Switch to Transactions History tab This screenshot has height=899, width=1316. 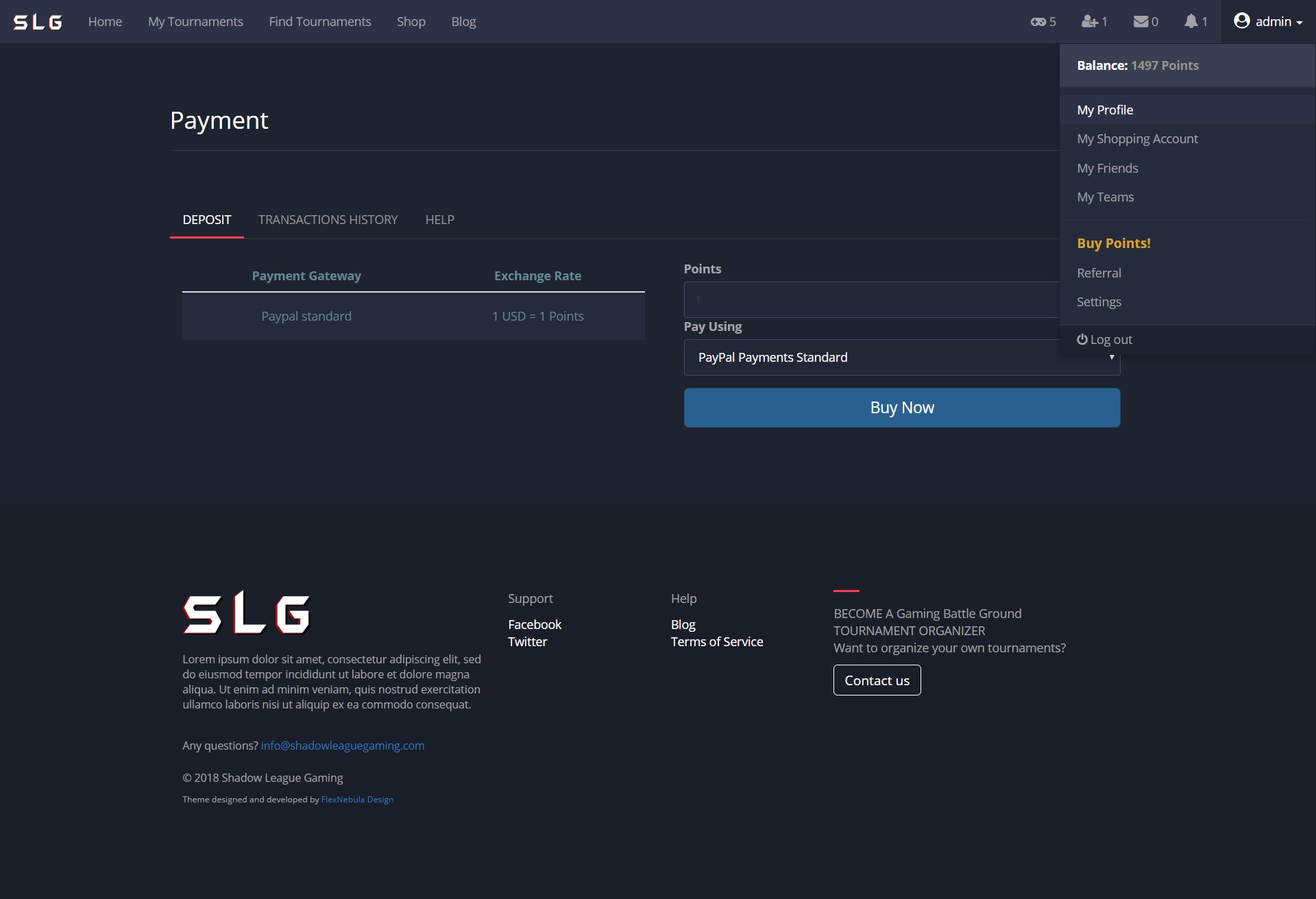point(328,220)
